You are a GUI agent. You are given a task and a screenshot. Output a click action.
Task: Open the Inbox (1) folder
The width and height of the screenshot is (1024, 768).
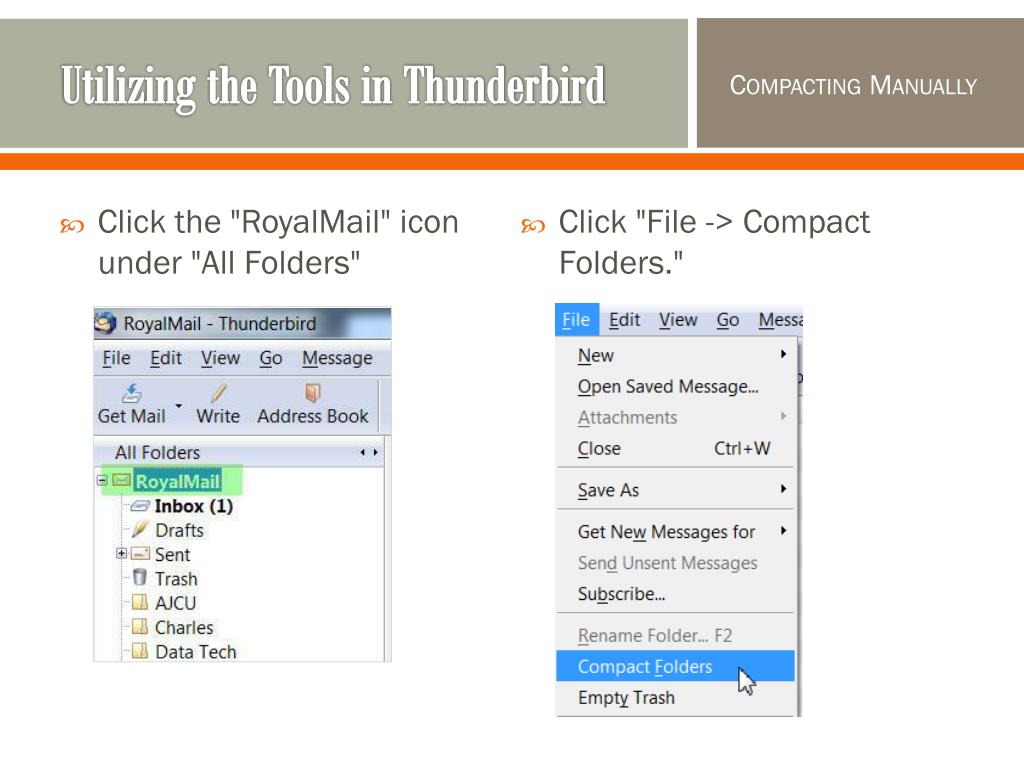[193, 506]
